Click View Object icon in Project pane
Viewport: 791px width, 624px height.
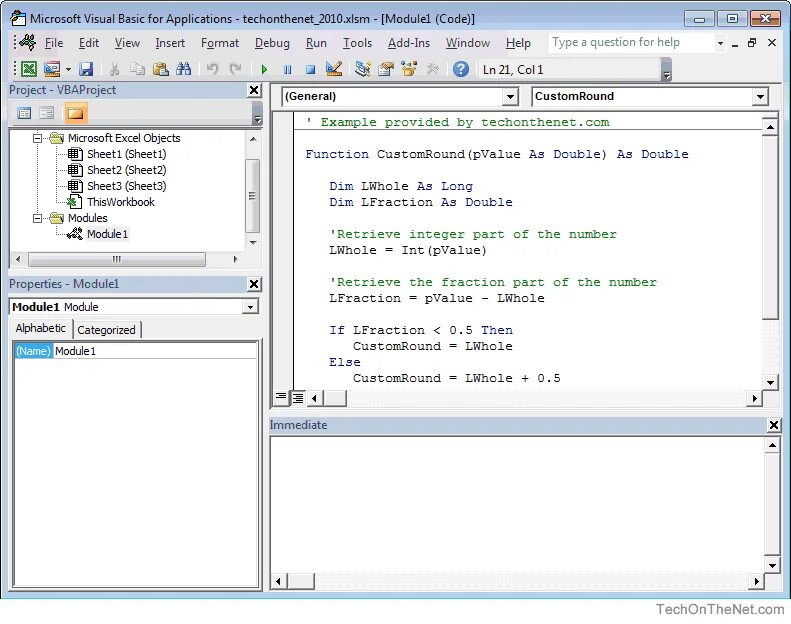tap(46, 112)
